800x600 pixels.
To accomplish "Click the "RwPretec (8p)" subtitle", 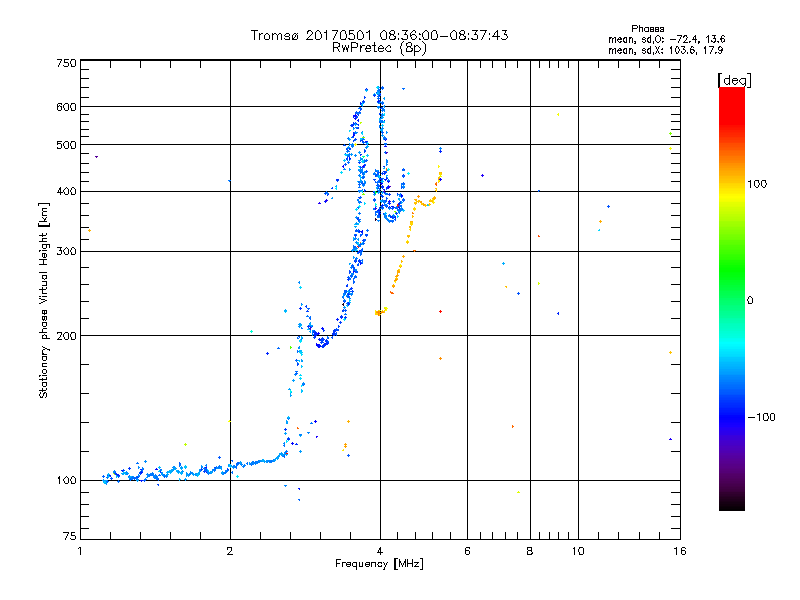I will coord(380,48).
